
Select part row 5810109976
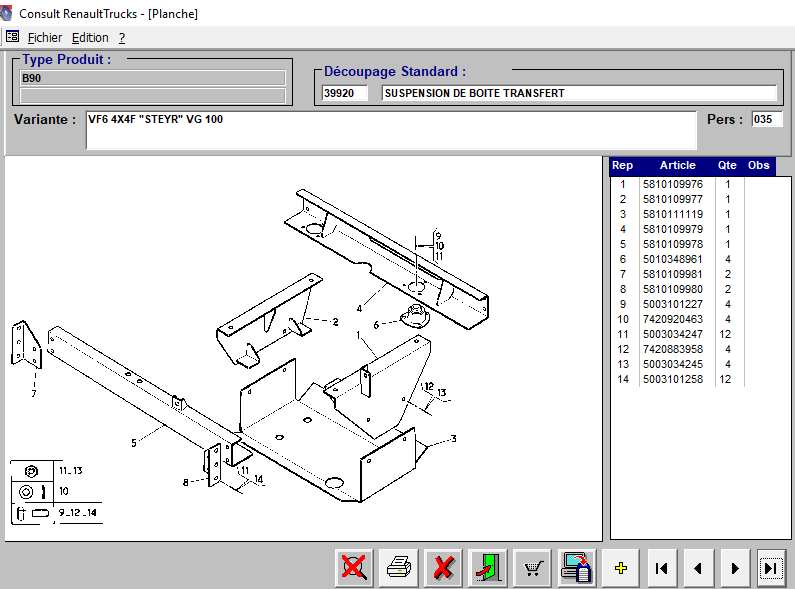672,184
